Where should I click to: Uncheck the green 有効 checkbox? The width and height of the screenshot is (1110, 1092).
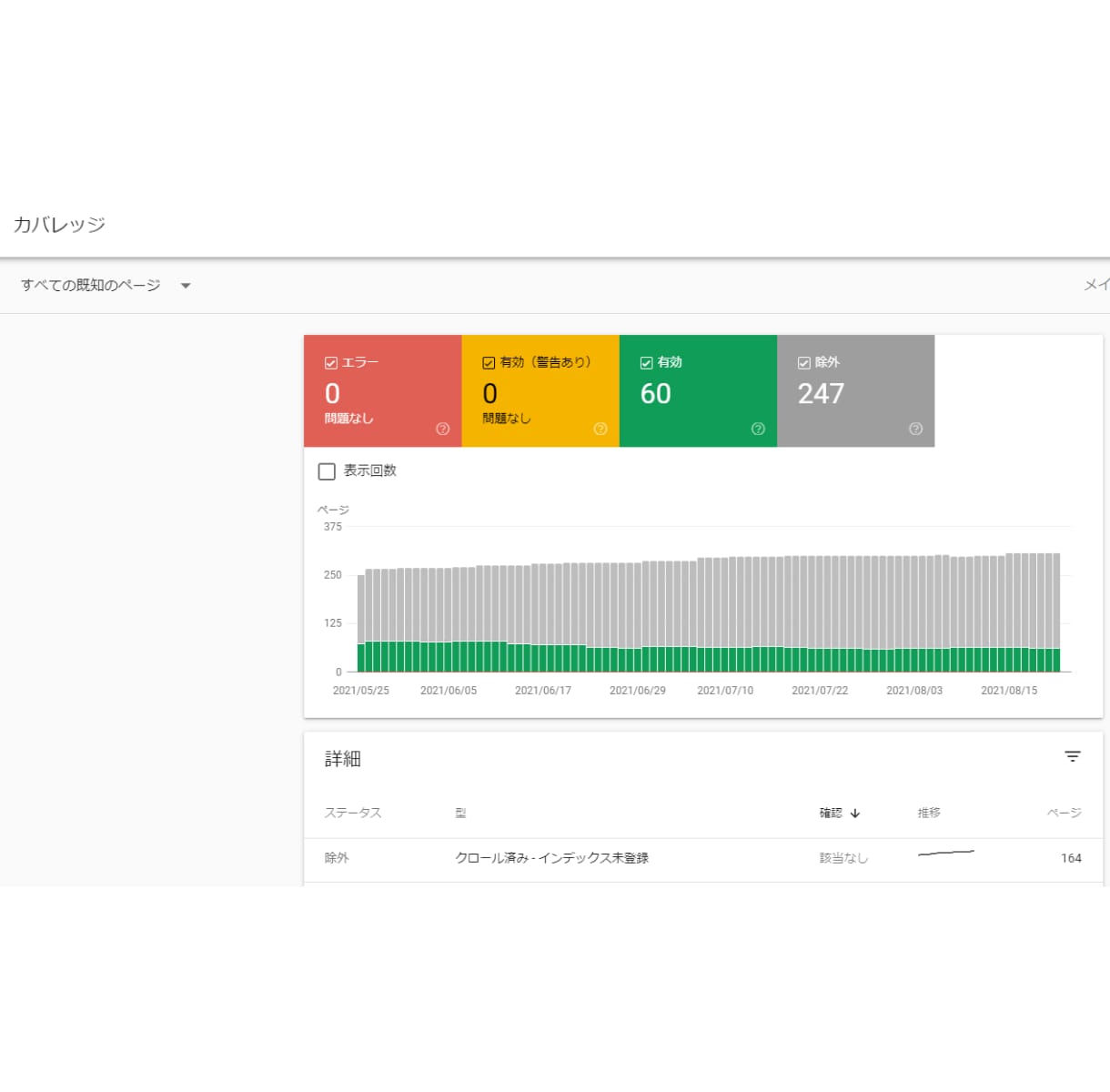[x=646, y=362]
